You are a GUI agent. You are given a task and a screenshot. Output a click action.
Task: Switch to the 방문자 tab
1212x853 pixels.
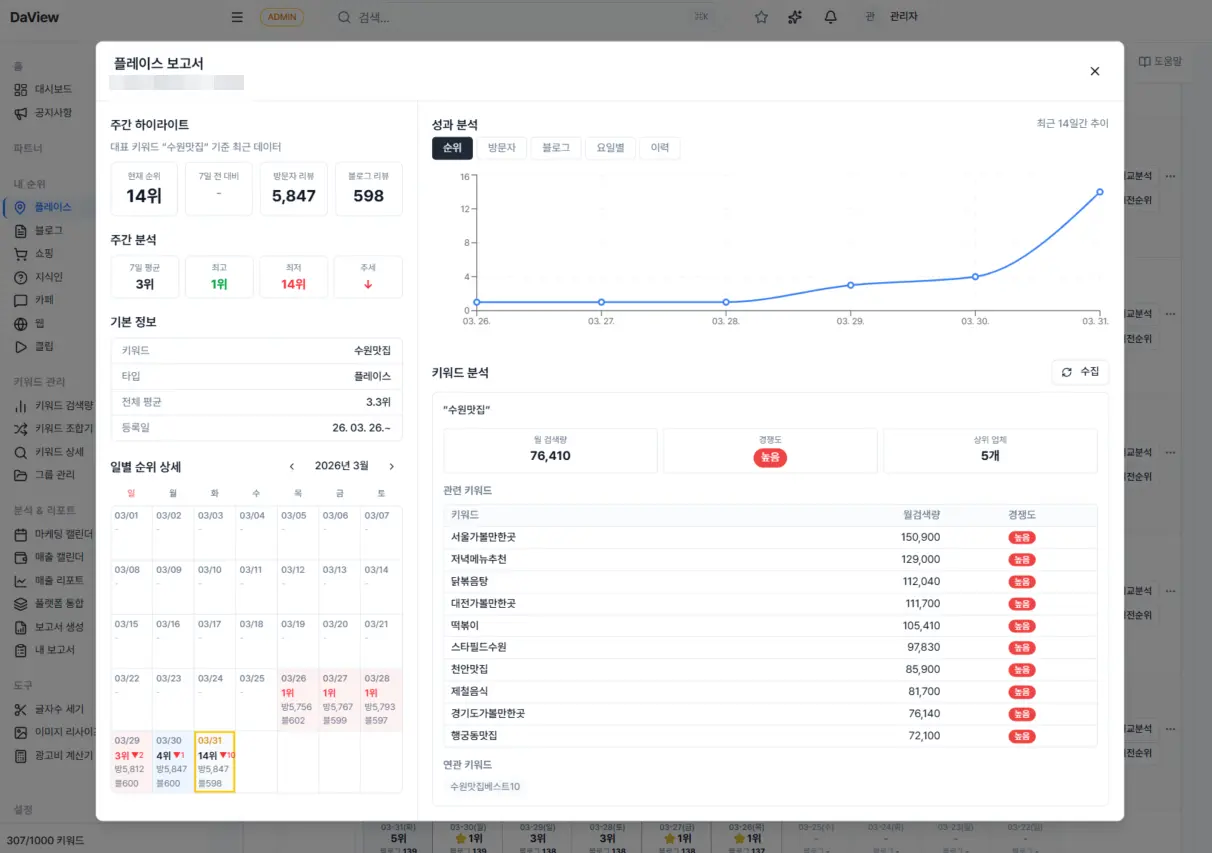coord(501,148)
